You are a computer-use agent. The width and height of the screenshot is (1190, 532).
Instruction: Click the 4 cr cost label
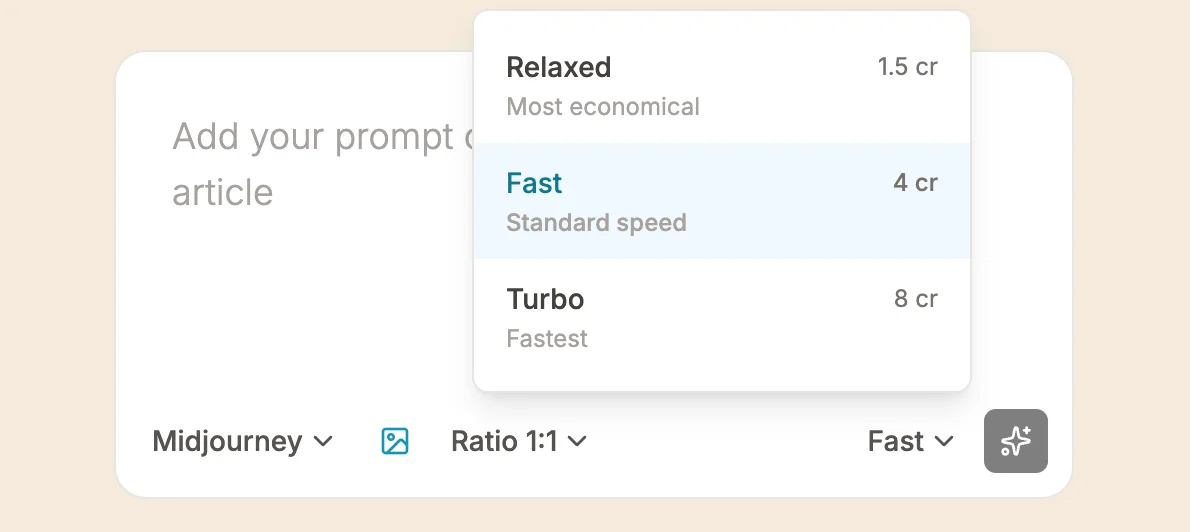[915, 183]
